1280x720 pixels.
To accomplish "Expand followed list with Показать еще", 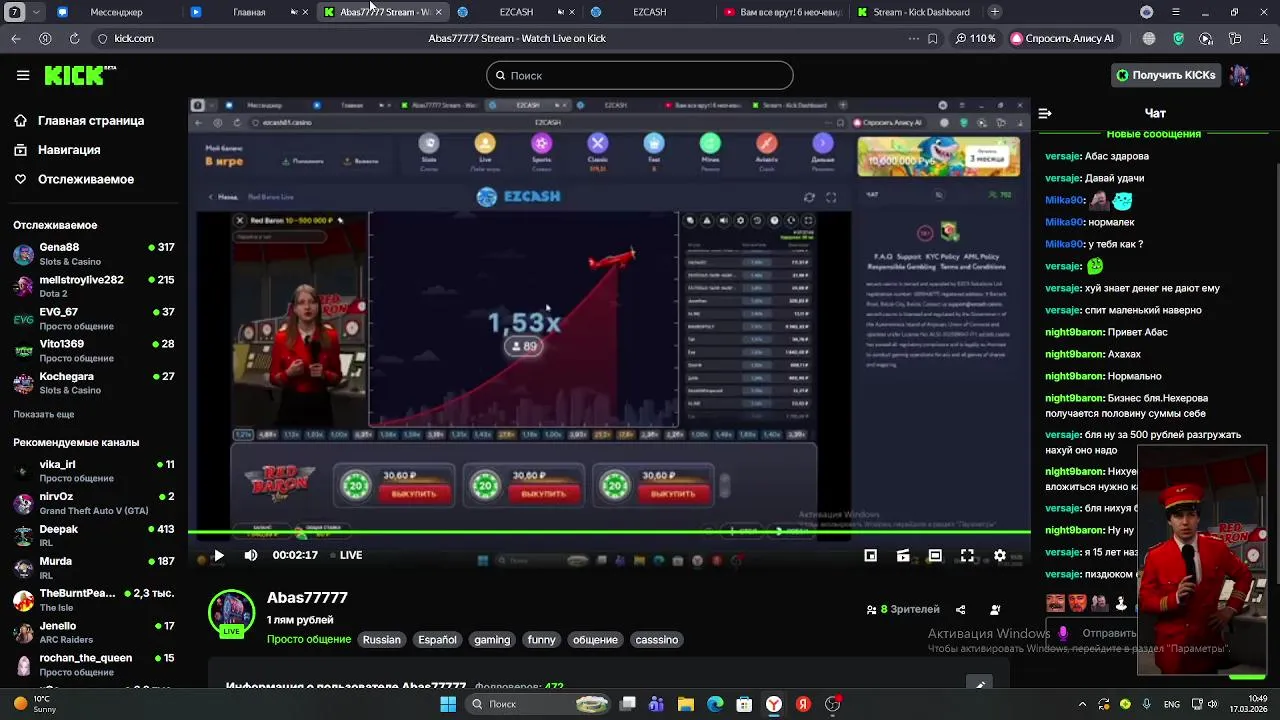I will pos(44,414).
